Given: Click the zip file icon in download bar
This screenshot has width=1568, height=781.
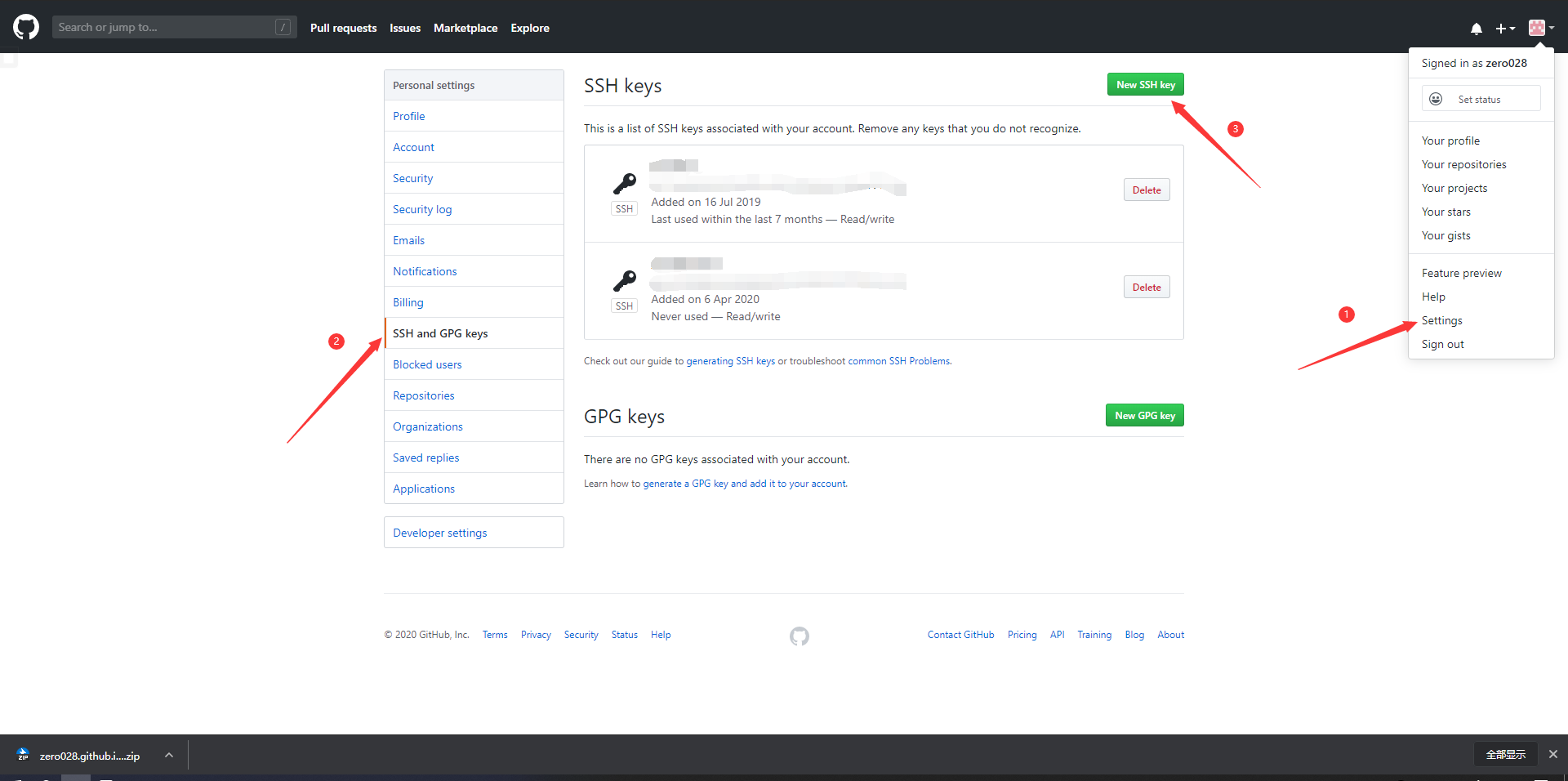Looking at the screenshot, I should pos(23,755).
